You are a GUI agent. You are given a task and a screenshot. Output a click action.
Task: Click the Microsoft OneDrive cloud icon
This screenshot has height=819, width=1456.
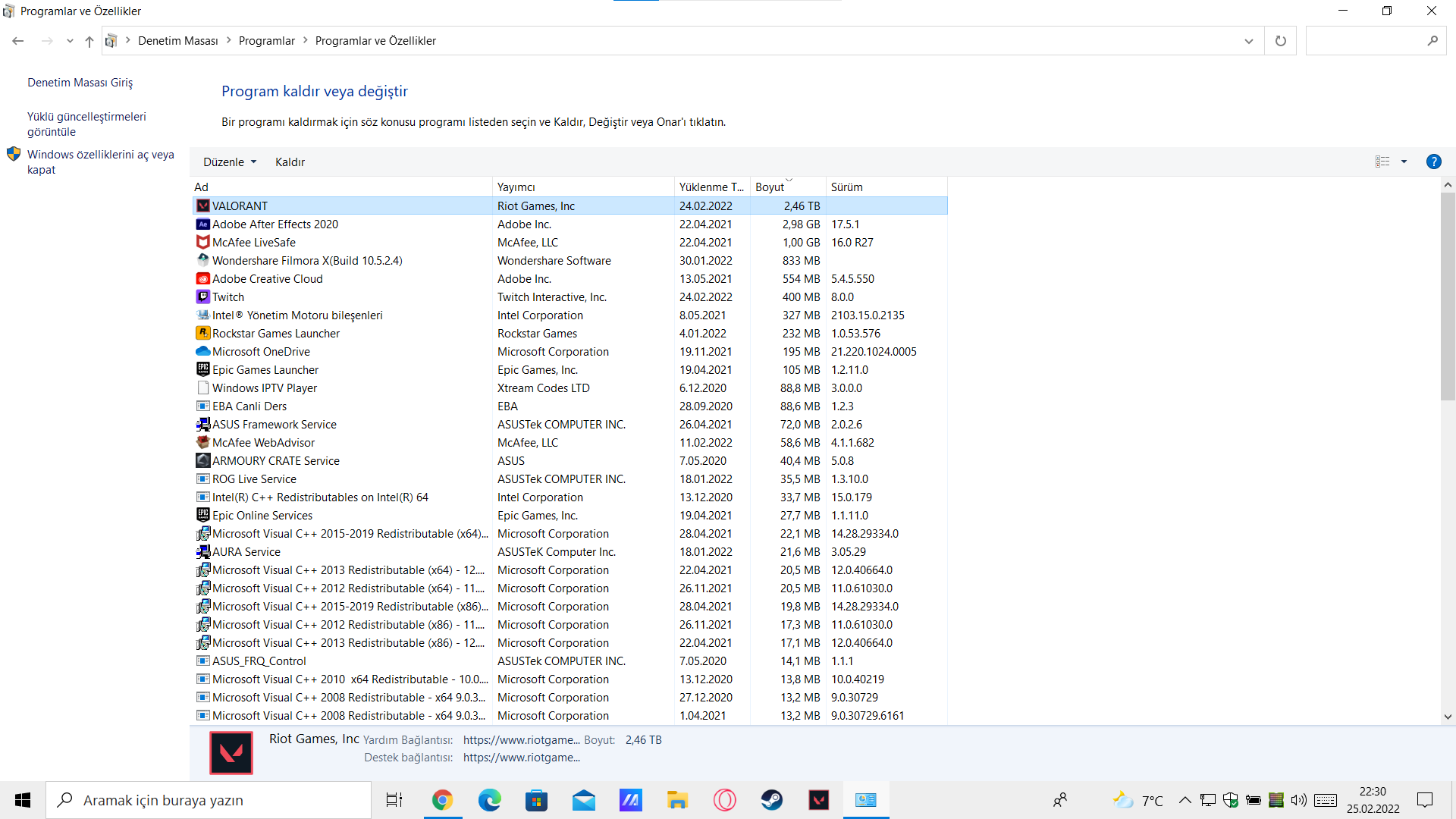pos(202,351)
